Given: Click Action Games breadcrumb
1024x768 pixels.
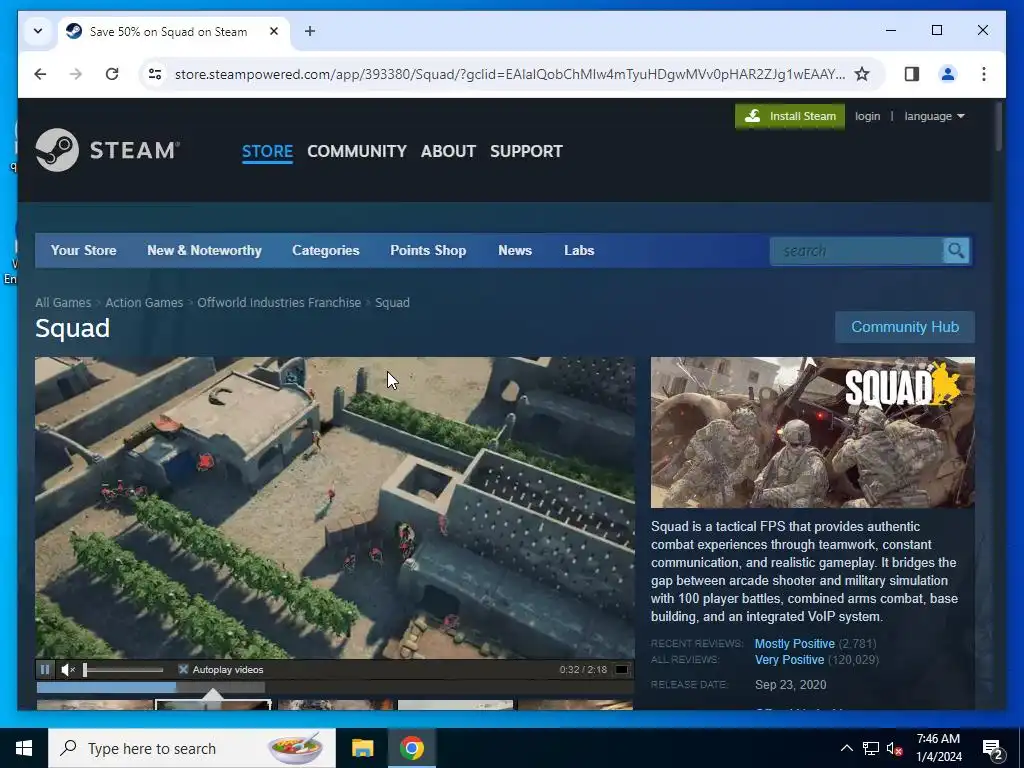Looking at the screenshot, I should pos(144,302).
